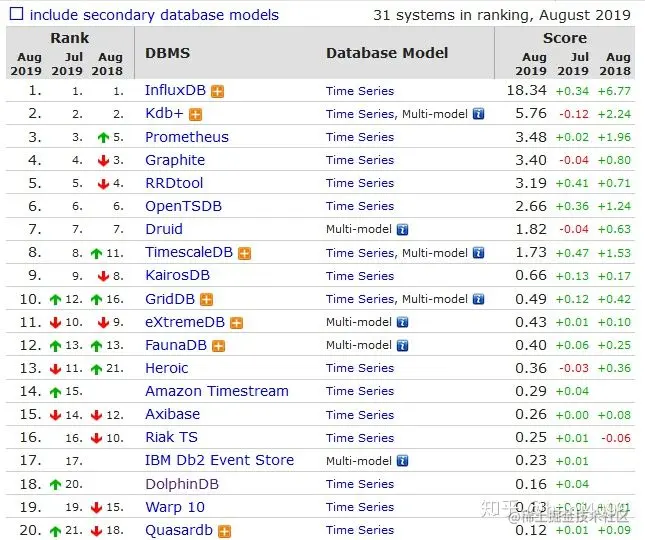Click the orange plus icon next to TimescaleDB
Screen dimensions: 645x540
(x=244, y=253)
